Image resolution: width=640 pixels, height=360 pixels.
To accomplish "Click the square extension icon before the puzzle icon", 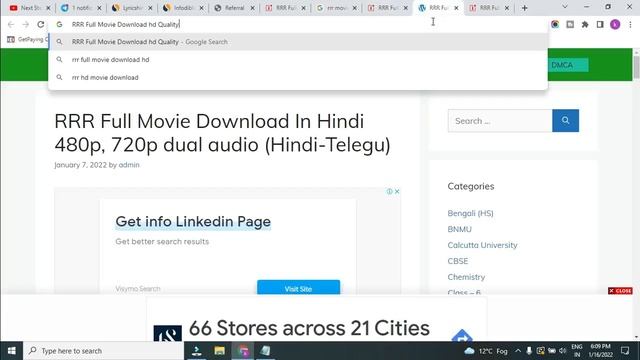I will pos(570,24).
